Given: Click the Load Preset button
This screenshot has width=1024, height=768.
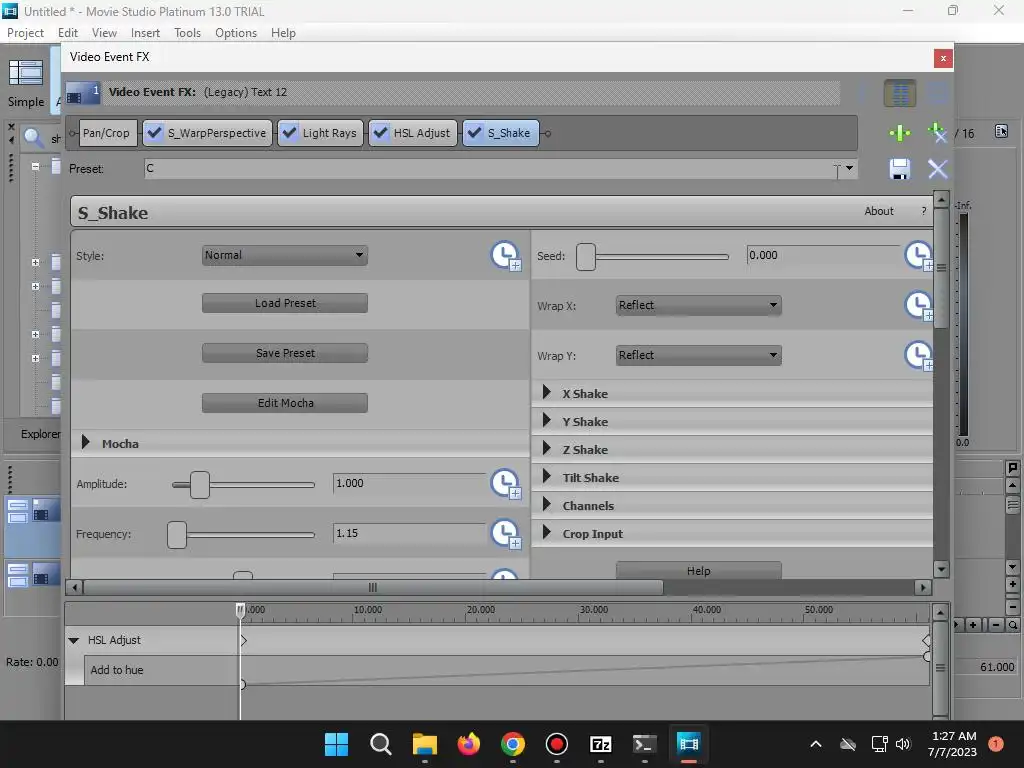Looking at the screenshot, I should (285, 303).
